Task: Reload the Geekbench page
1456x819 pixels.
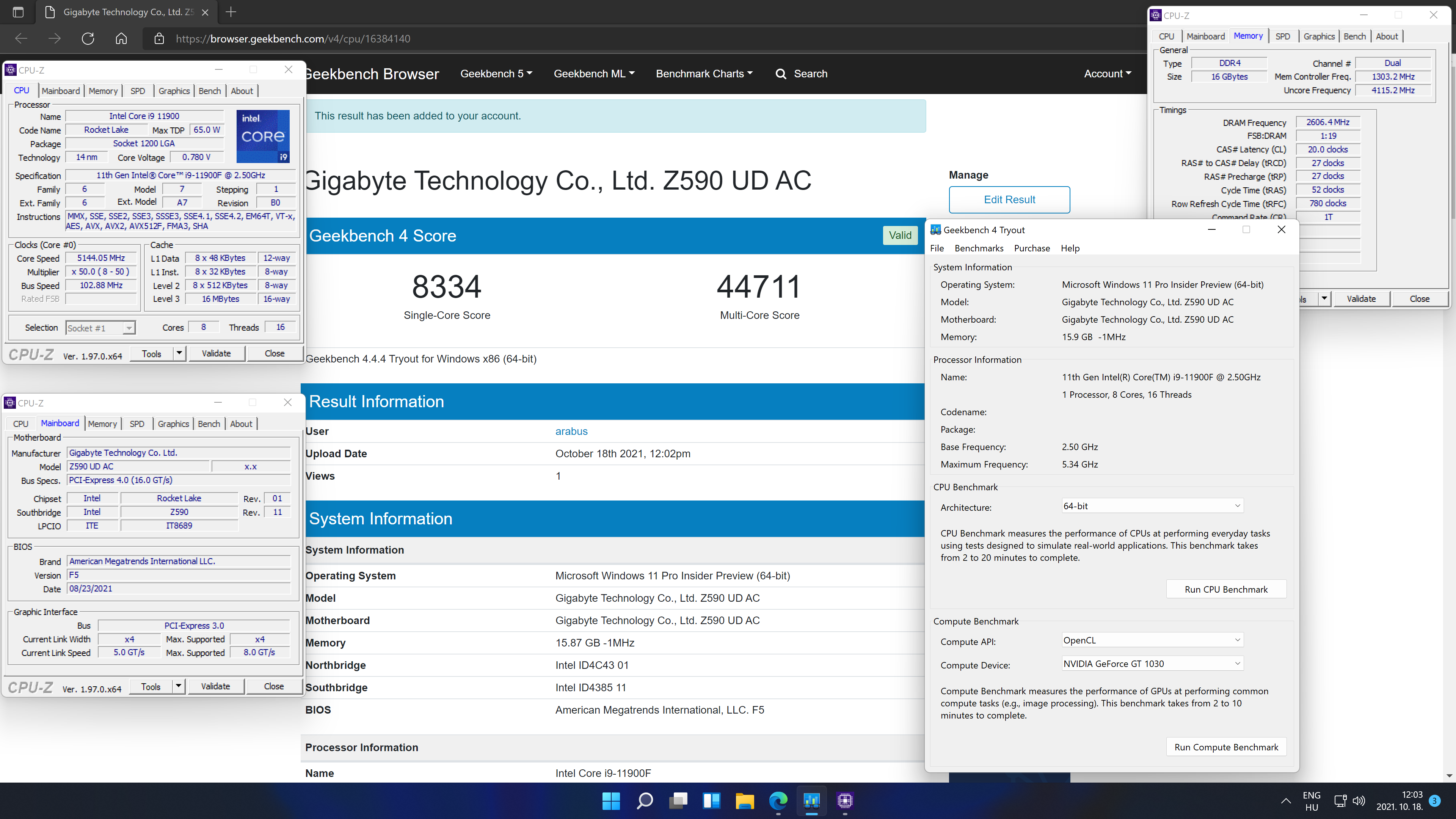Action: coord(88,38)
